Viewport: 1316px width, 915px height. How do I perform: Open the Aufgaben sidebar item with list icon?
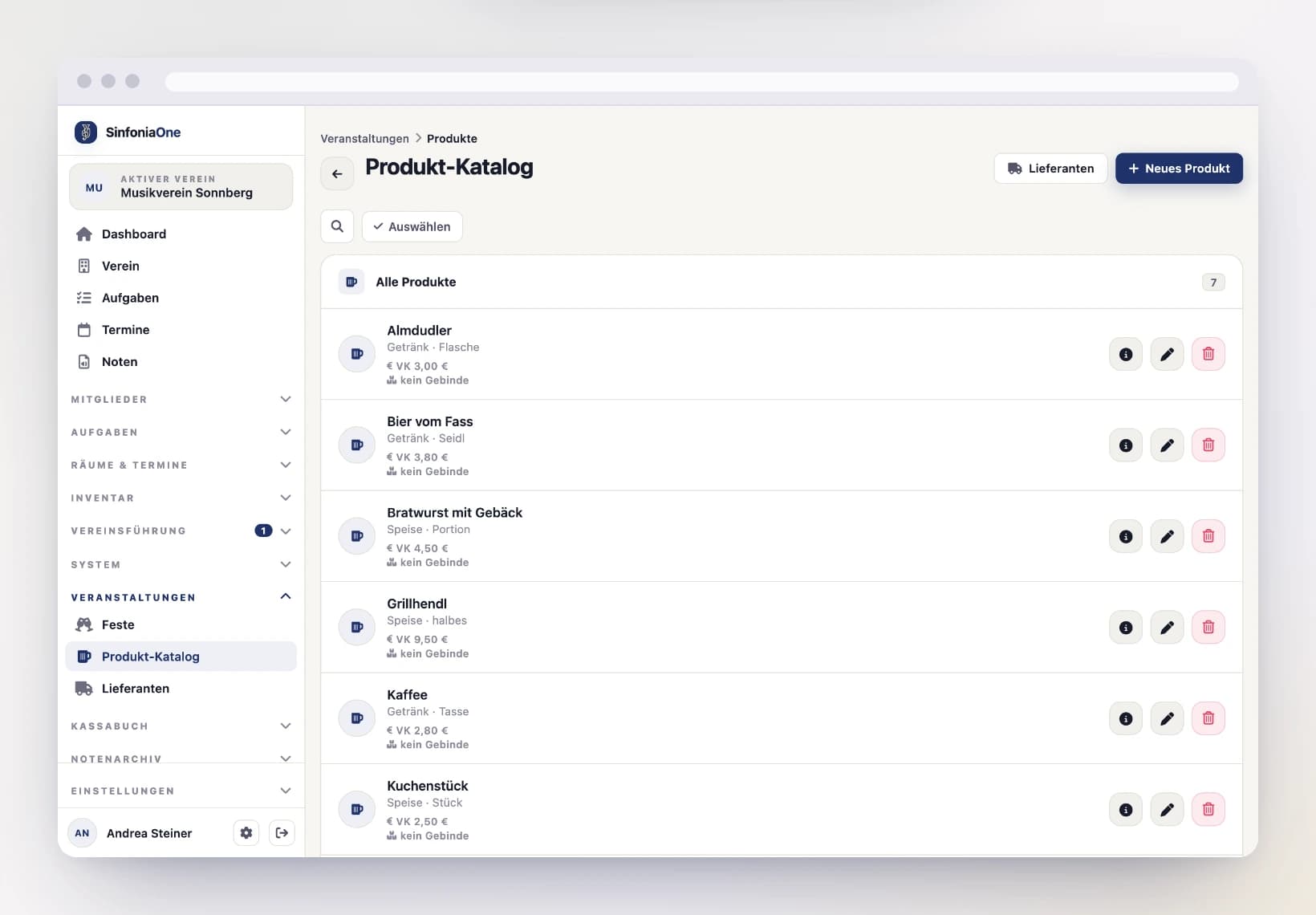coord(181,298)
